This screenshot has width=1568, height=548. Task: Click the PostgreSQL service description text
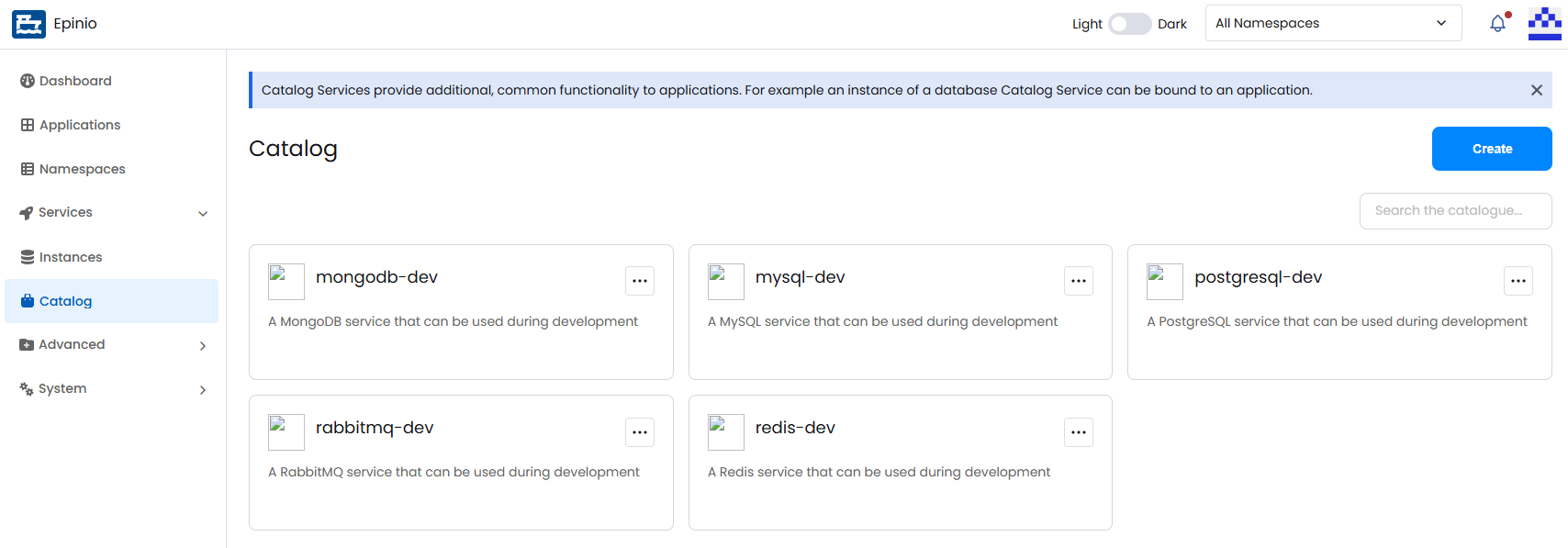(x=1337, y=321)
